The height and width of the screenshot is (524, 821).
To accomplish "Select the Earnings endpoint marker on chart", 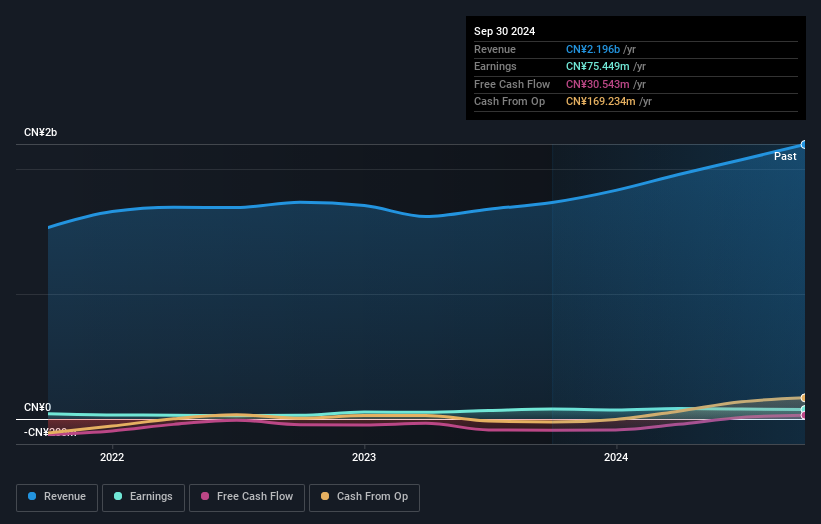I will (x=804, y=409).
